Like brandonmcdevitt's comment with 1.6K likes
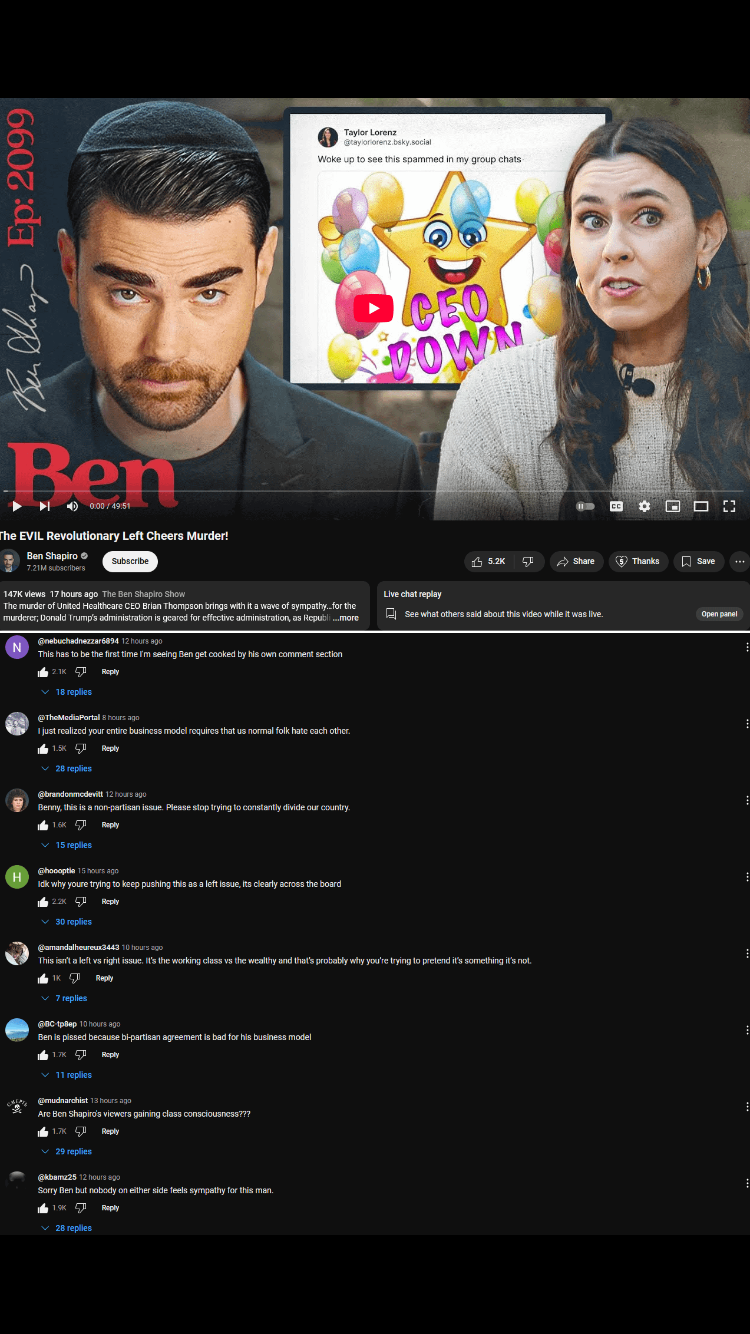The height and width of the screenshot is (1334, 750). [43, 825]
